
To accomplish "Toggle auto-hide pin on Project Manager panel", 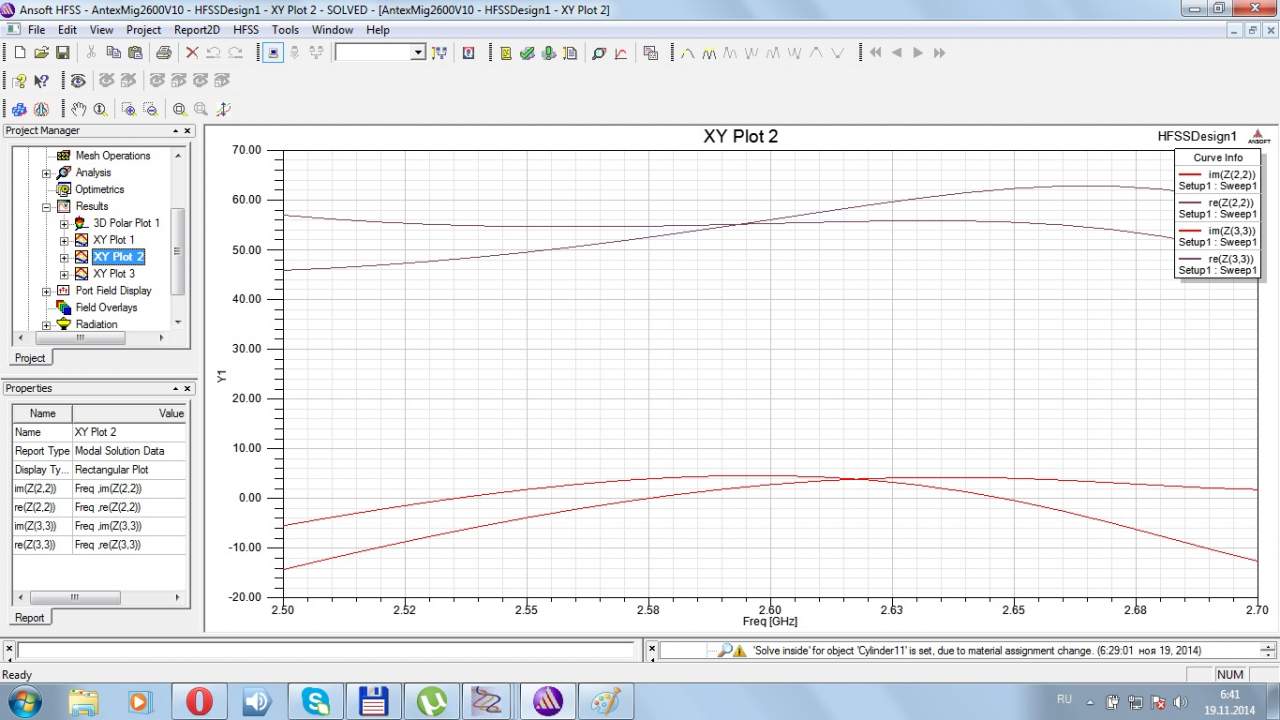I will coord(174,131).
